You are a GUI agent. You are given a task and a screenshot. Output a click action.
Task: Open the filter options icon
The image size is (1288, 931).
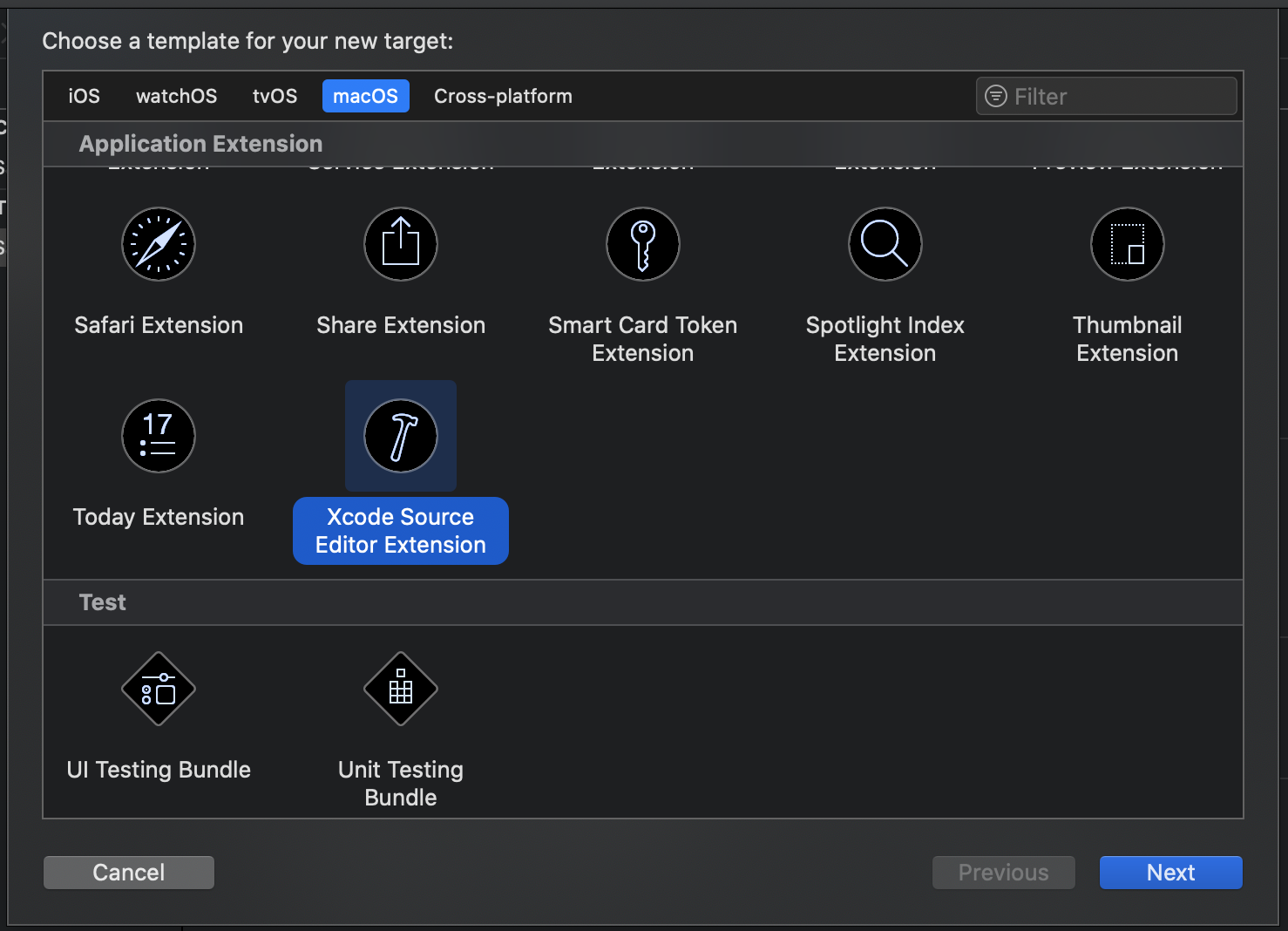pos(996,96)
